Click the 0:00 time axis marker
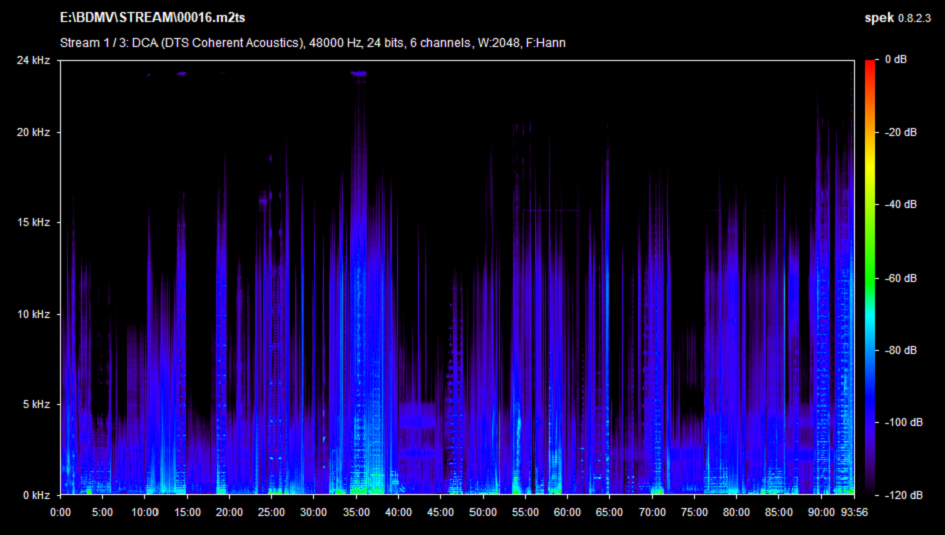This screenshot has height=535, width=945. (60, 512)
